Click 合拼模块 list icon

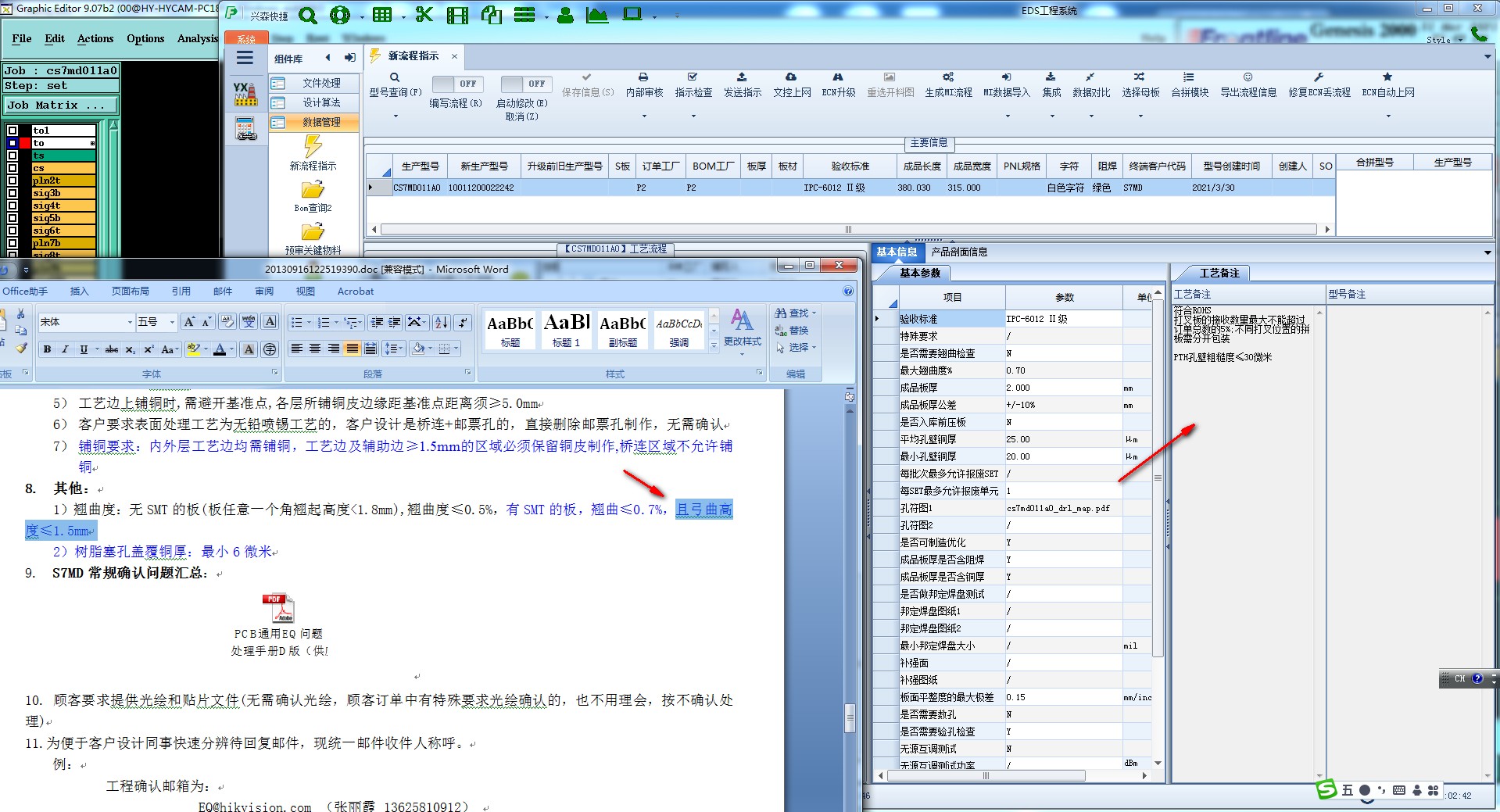coord(1189,77)
